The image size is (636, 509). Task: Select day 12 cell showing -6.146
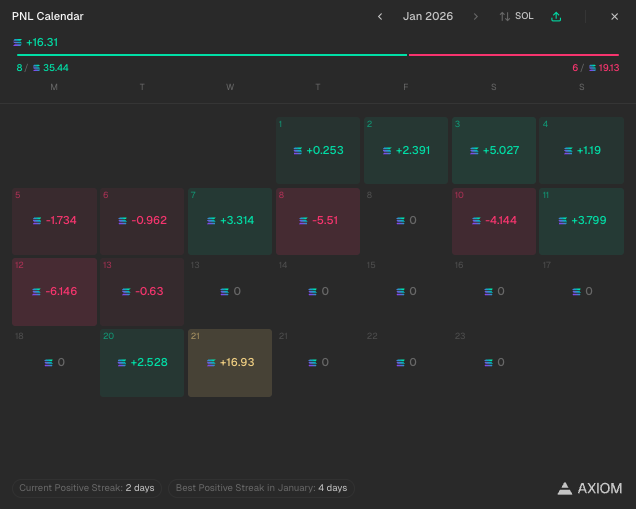(x=54, y=292)
